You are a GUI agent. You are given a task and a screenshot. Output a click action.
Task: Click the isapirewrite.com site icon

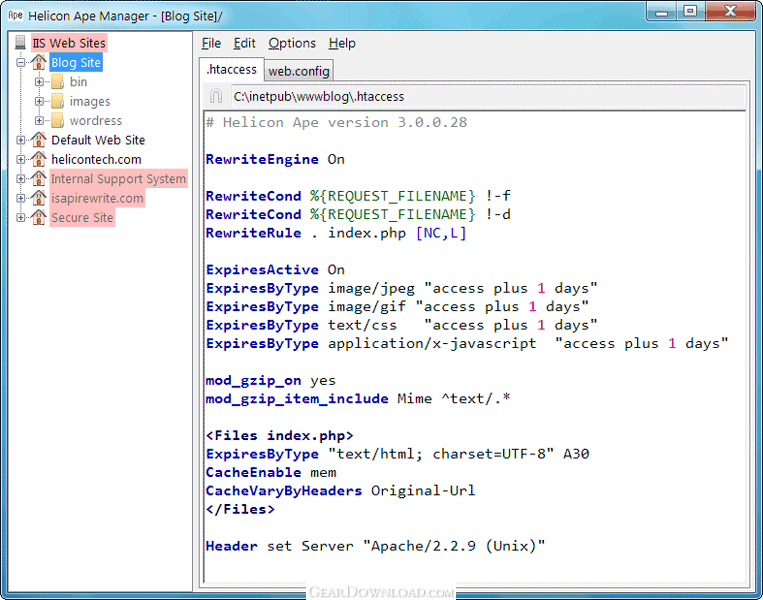coord(38,198)
